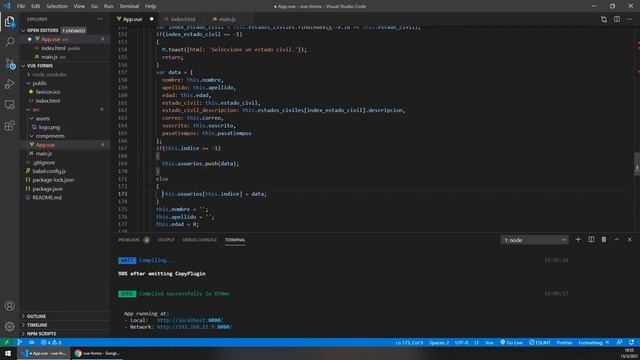Split the editor to the right
The height and width of the screenshot is (360, 640).
click(x=617, y=19)
